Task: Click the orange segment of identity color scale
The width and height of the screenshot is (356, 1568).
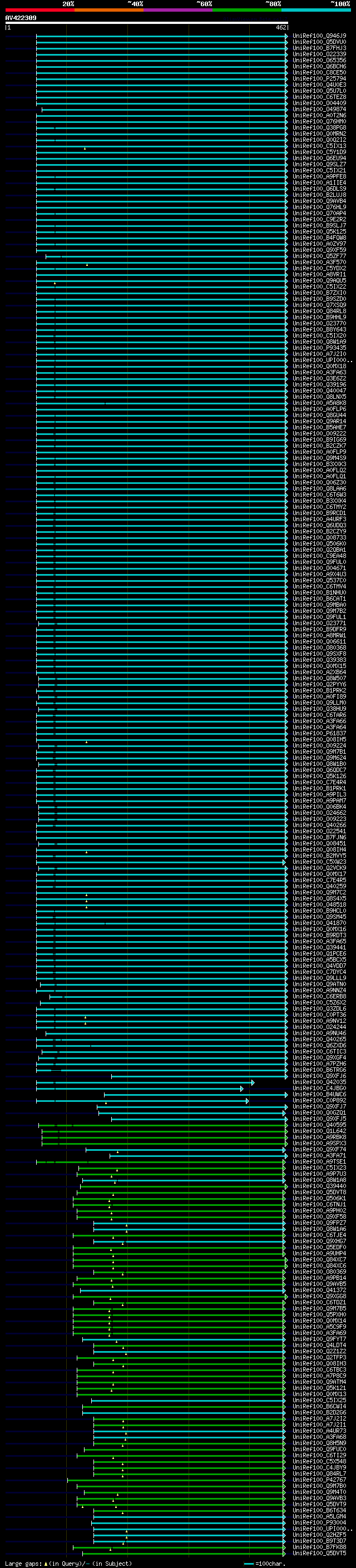Action: (x=109, y=10)
